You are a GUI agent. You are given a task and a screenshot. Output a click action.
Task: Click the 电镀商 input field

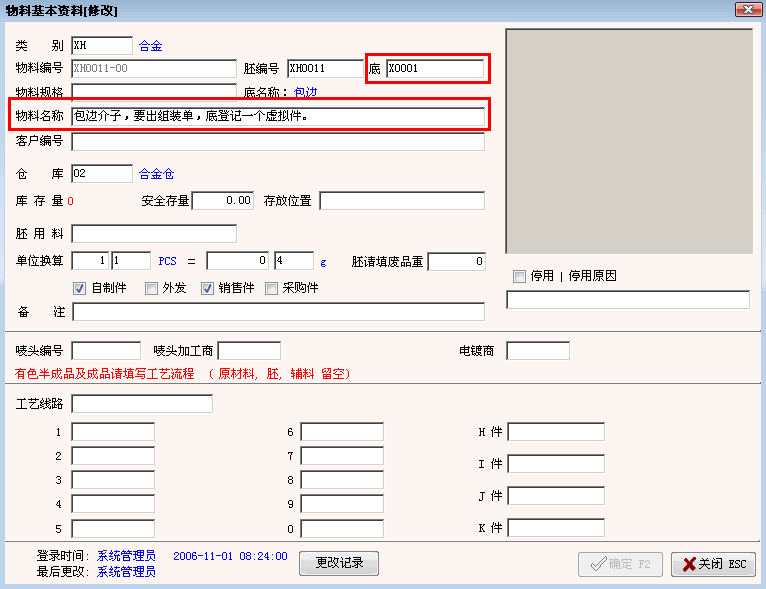click(538, 351)
